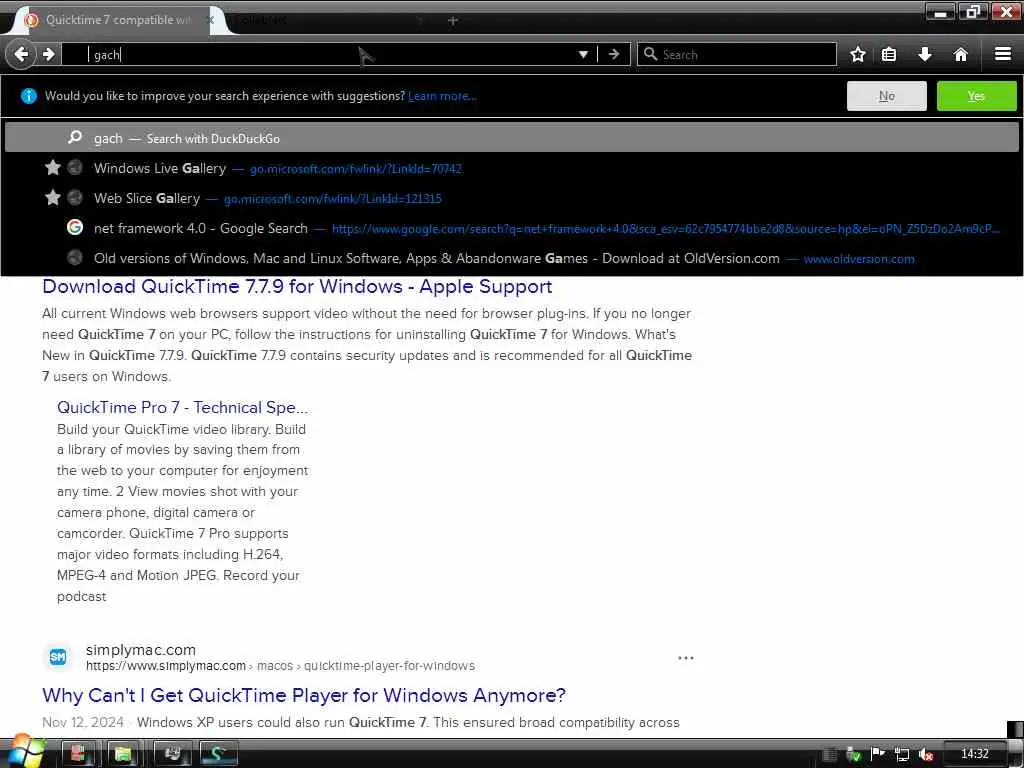The width and height of the screenshot is (1024, 768).
Task: Open the Learn more... link
Action: tap(442, 96)
